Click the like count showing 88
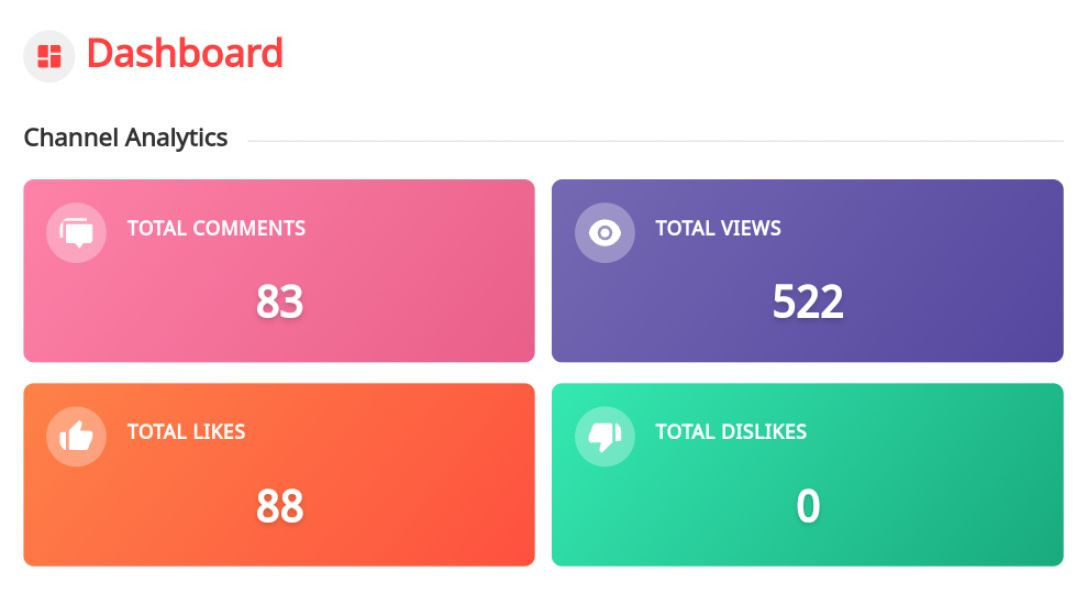Image resolution: width=1076 pixels, height=604 pixels. 280,505
